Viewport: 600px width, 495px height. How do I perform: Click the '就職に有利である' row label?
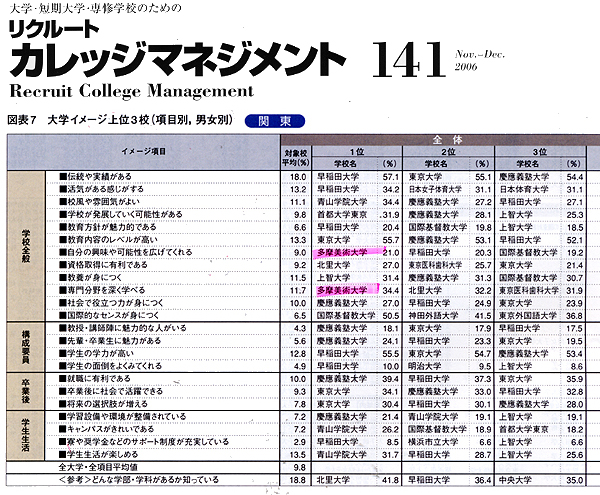pyautogui.click(x=95, y=379)
